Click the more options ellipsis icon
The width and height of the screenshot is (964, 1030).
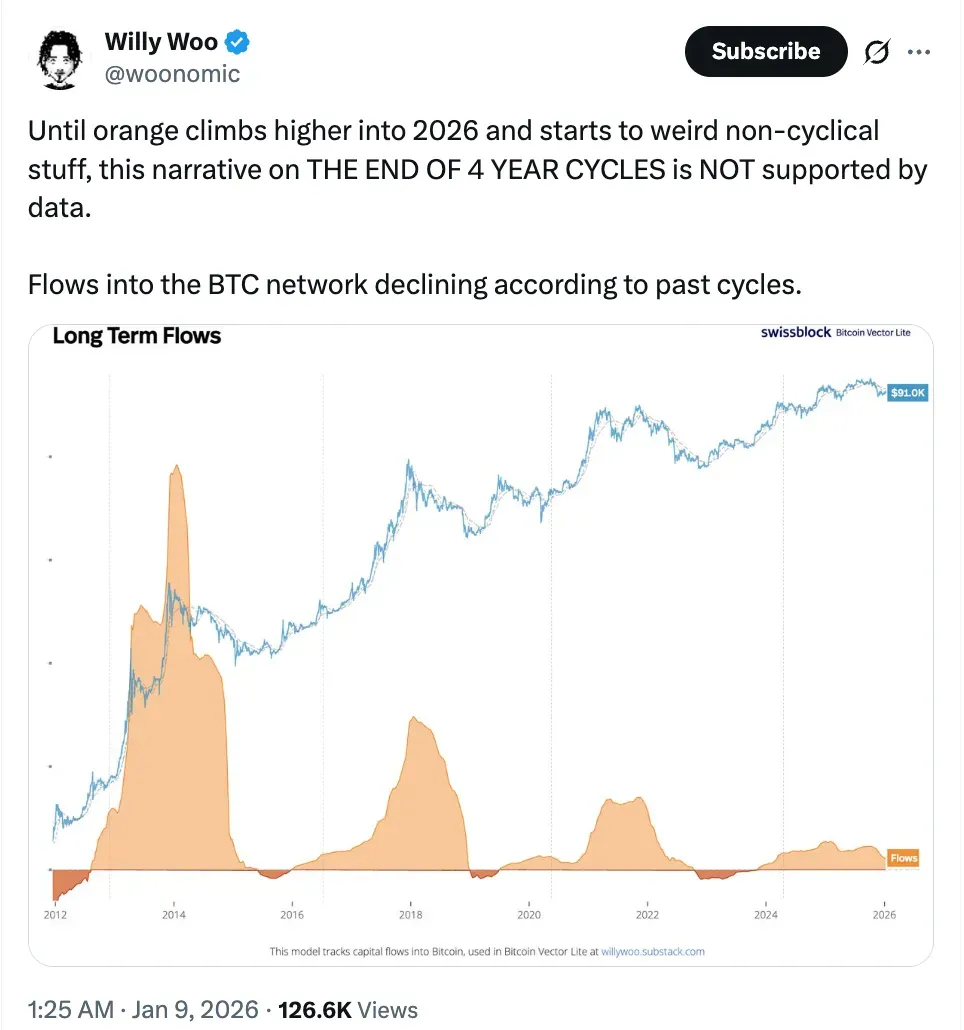coord(919,51)
